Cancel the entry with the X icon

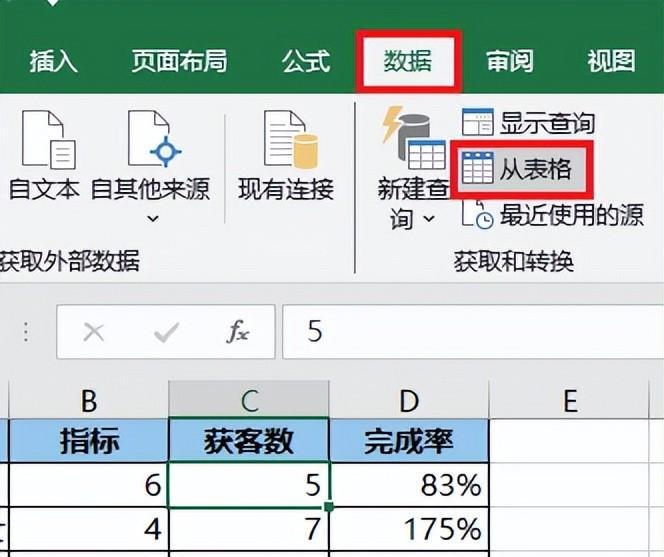(x=94, y=332)
